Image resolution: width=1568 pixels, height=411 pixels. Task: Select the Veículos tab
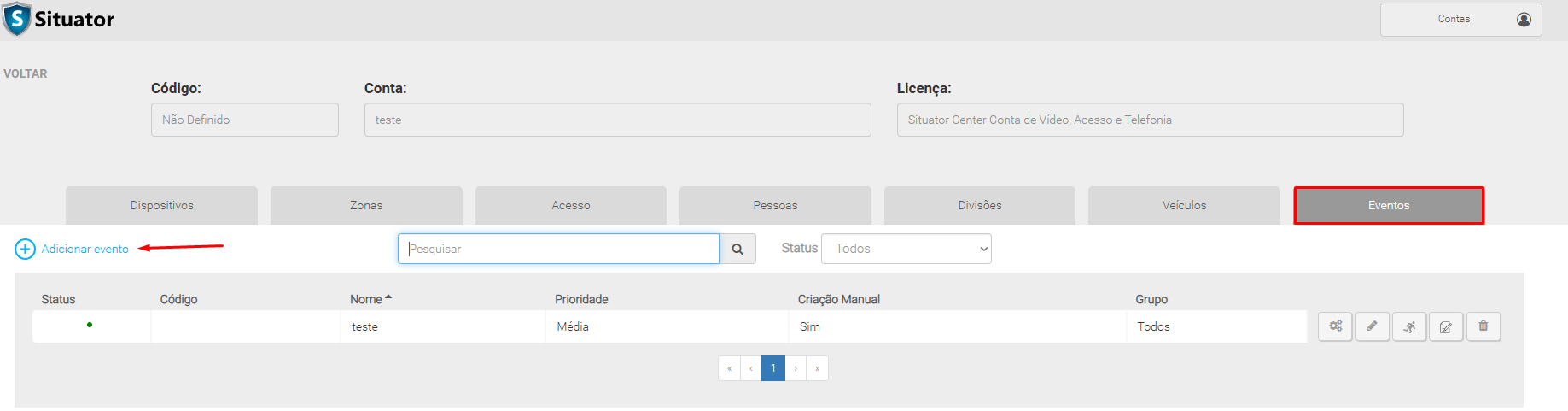coord(1184,206)
